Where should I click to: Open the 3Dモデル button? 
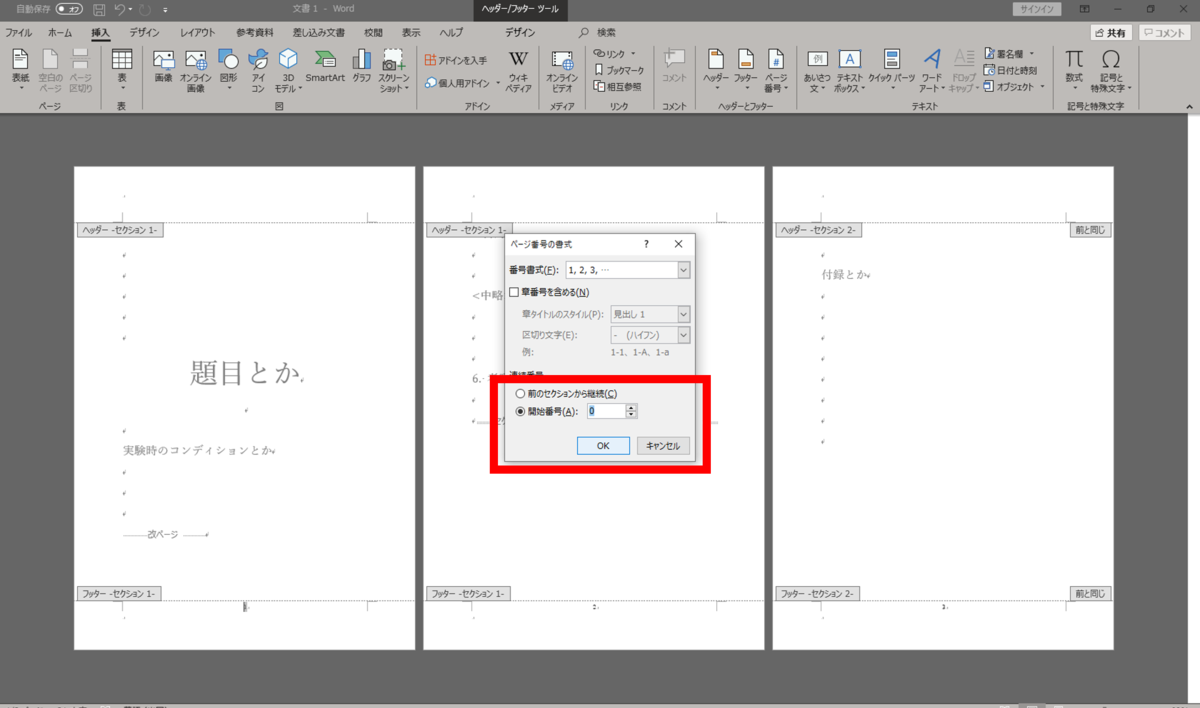click(x=288, y=70)
